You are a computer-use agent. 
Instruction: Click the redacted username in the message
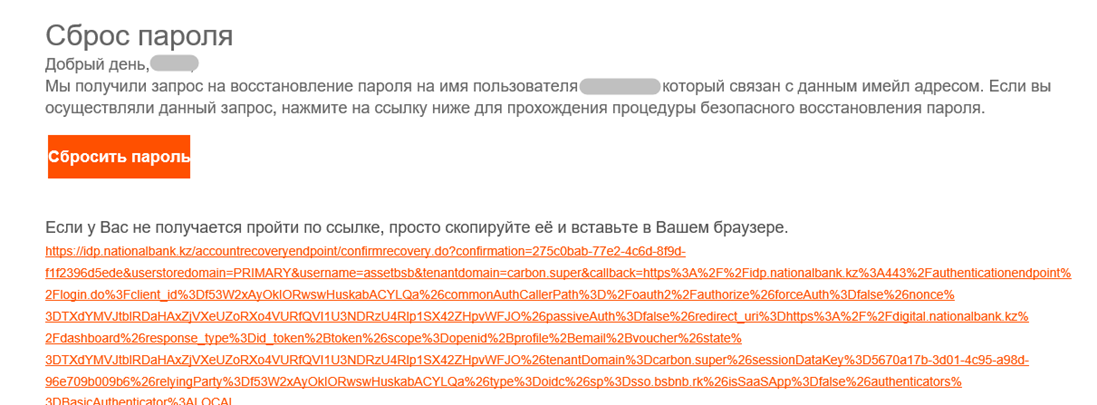(x=619, y=86)
